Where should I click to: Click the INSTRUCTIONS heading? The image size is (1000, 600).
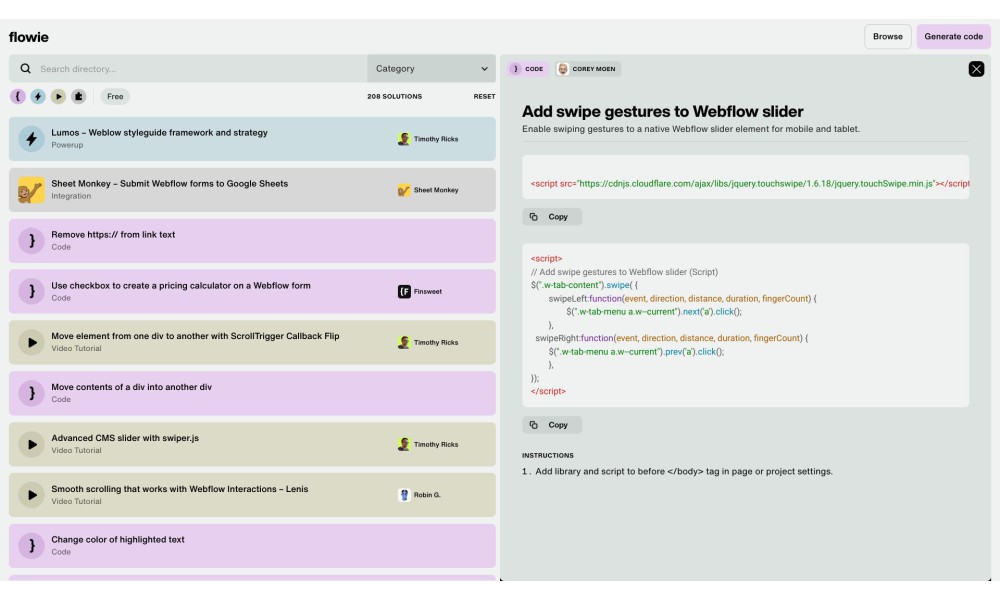pos(547,455)
